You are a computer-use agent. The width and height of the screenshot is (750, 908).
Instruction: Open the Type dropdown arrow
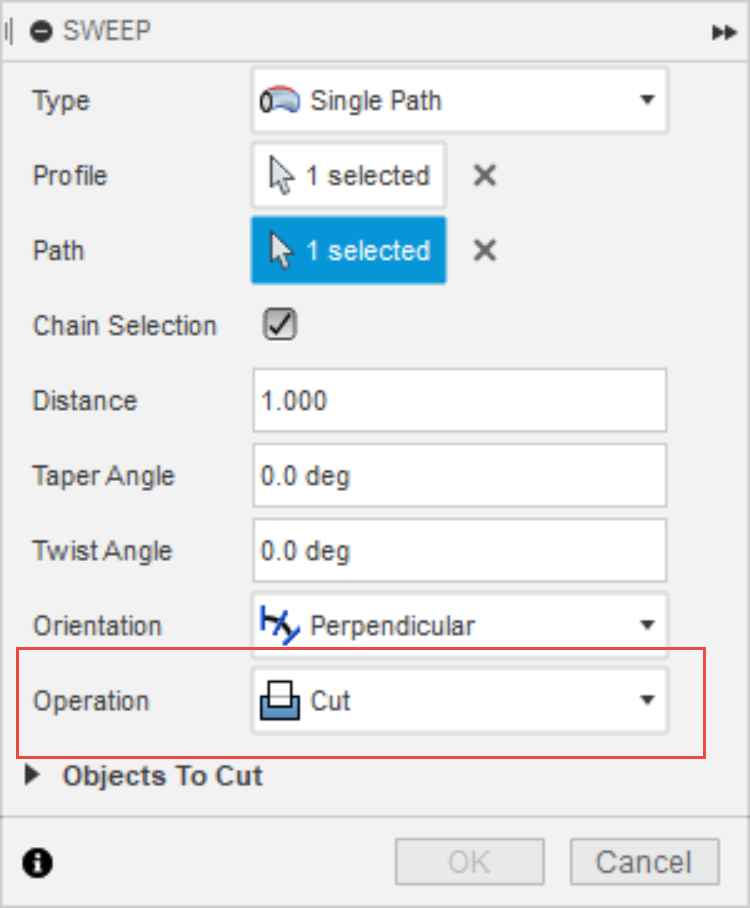pos(646,101)
